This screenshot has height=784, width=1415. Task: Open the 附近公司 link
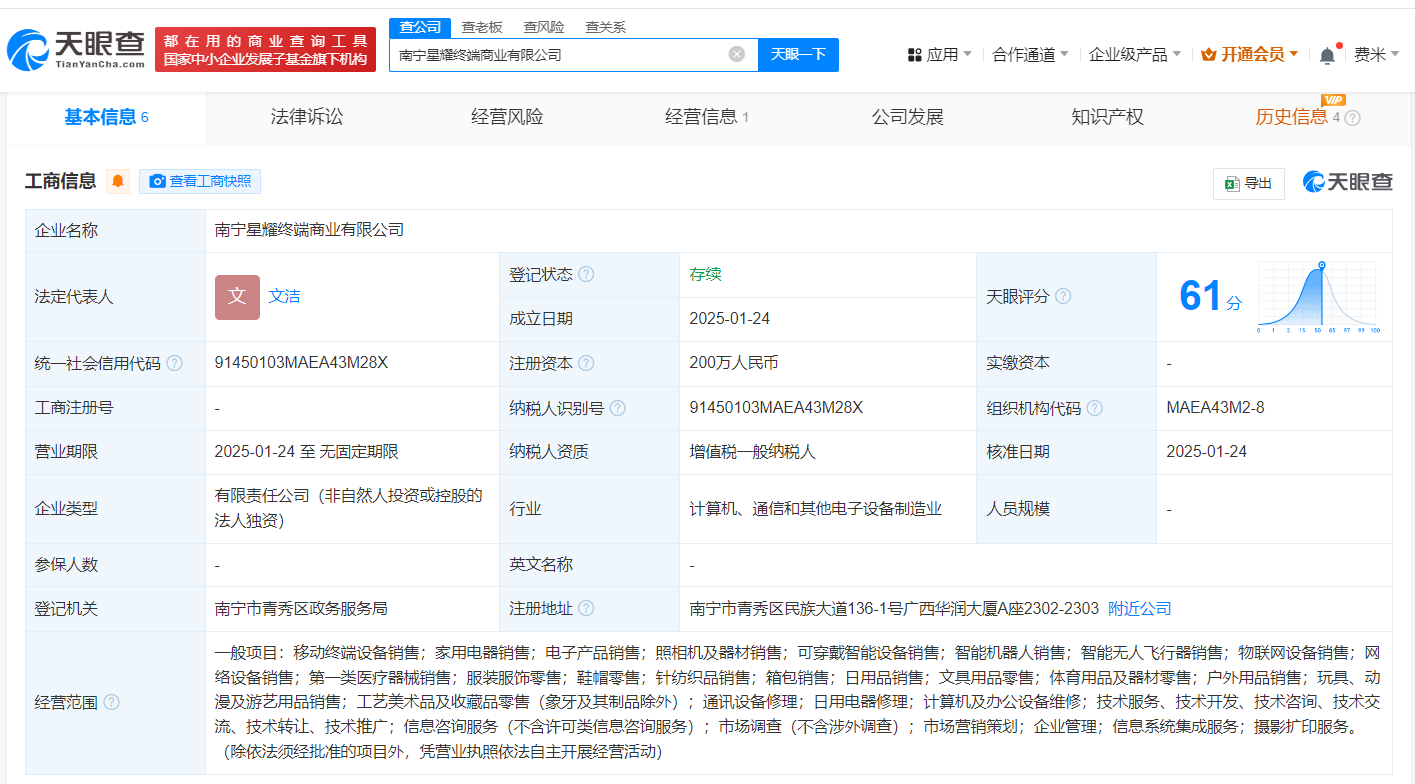[1138, 608]
